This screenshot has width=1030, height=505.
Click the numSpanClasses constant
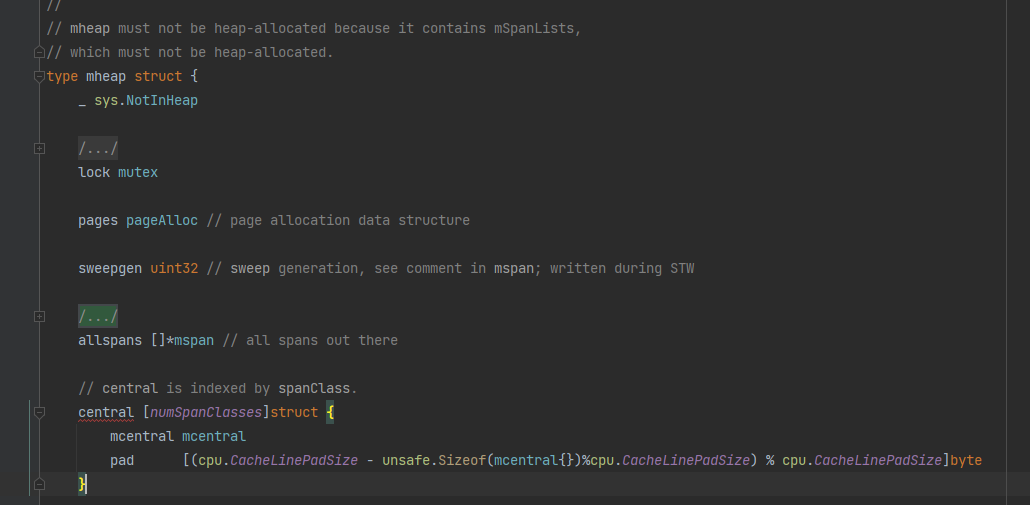point(206,412)
